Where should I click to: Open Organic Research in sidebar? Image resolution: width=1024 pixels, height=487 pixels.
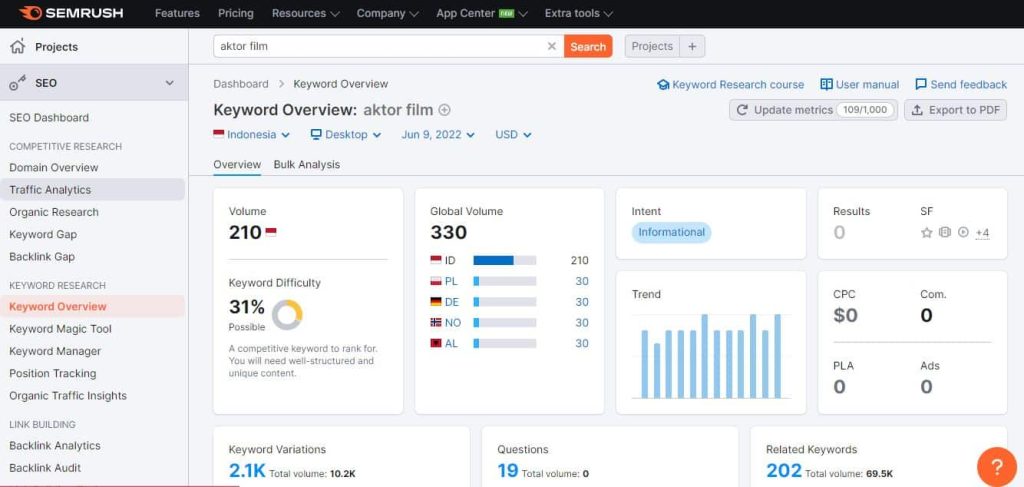click(54, 212)
